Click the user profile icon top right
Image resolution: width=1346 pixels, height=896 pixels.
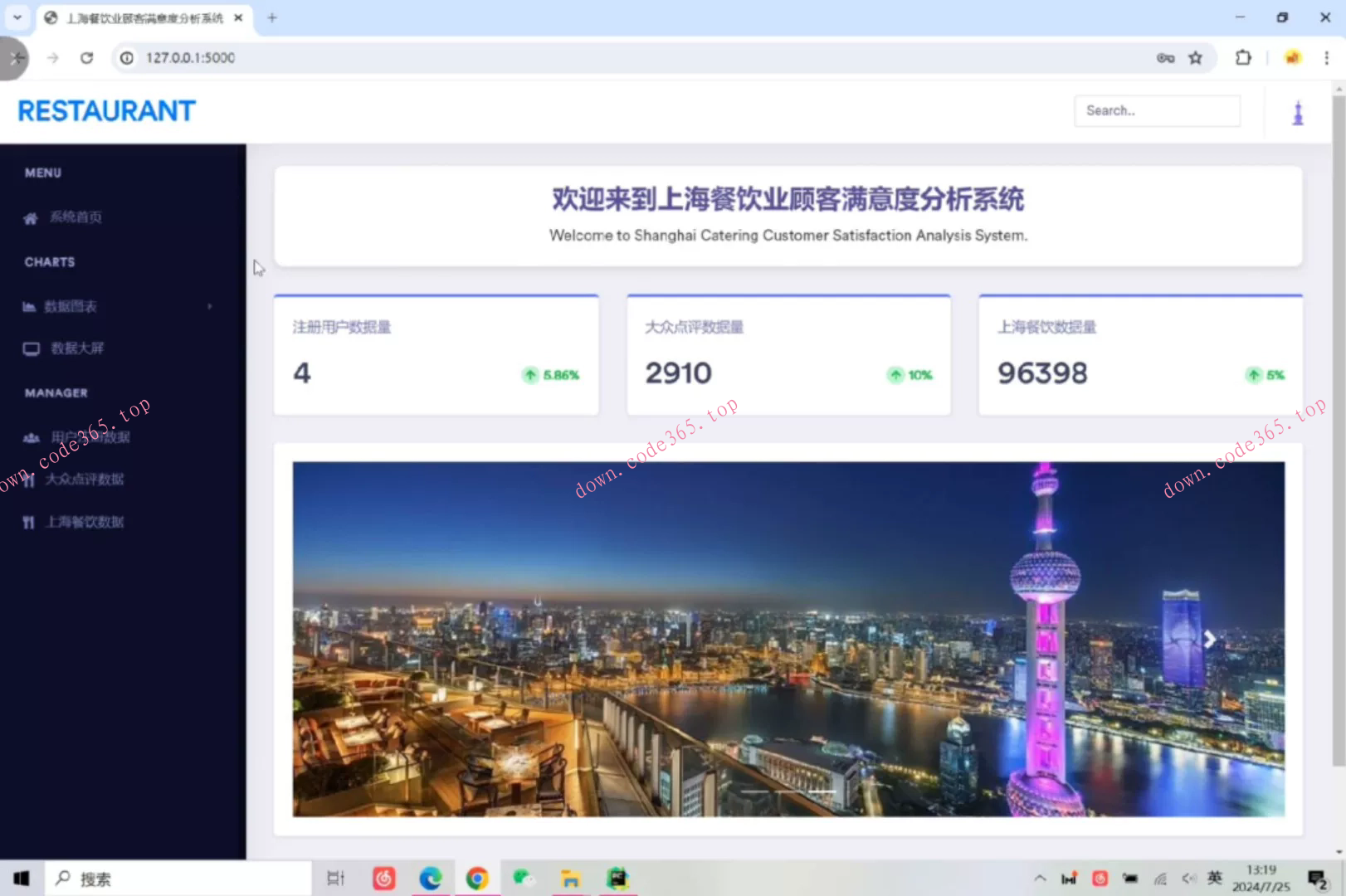point(1300,111)
